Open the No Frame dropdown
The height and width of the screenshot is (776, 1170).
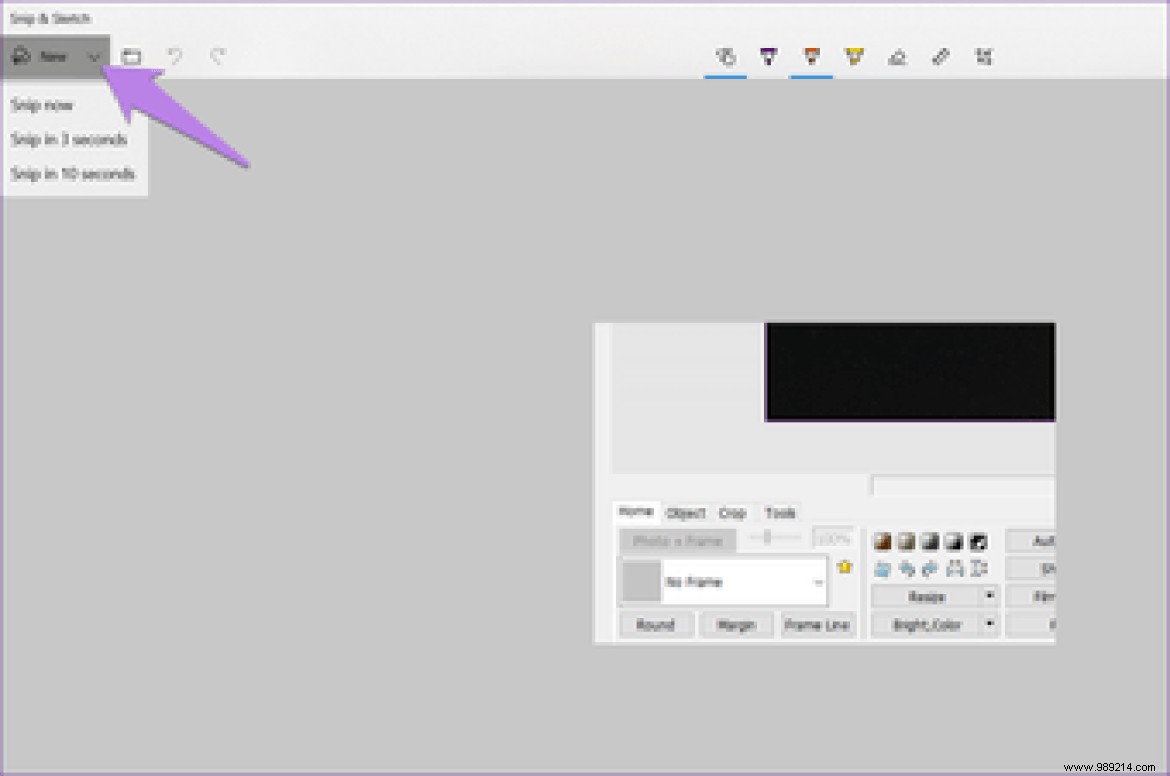coord(818,581)
